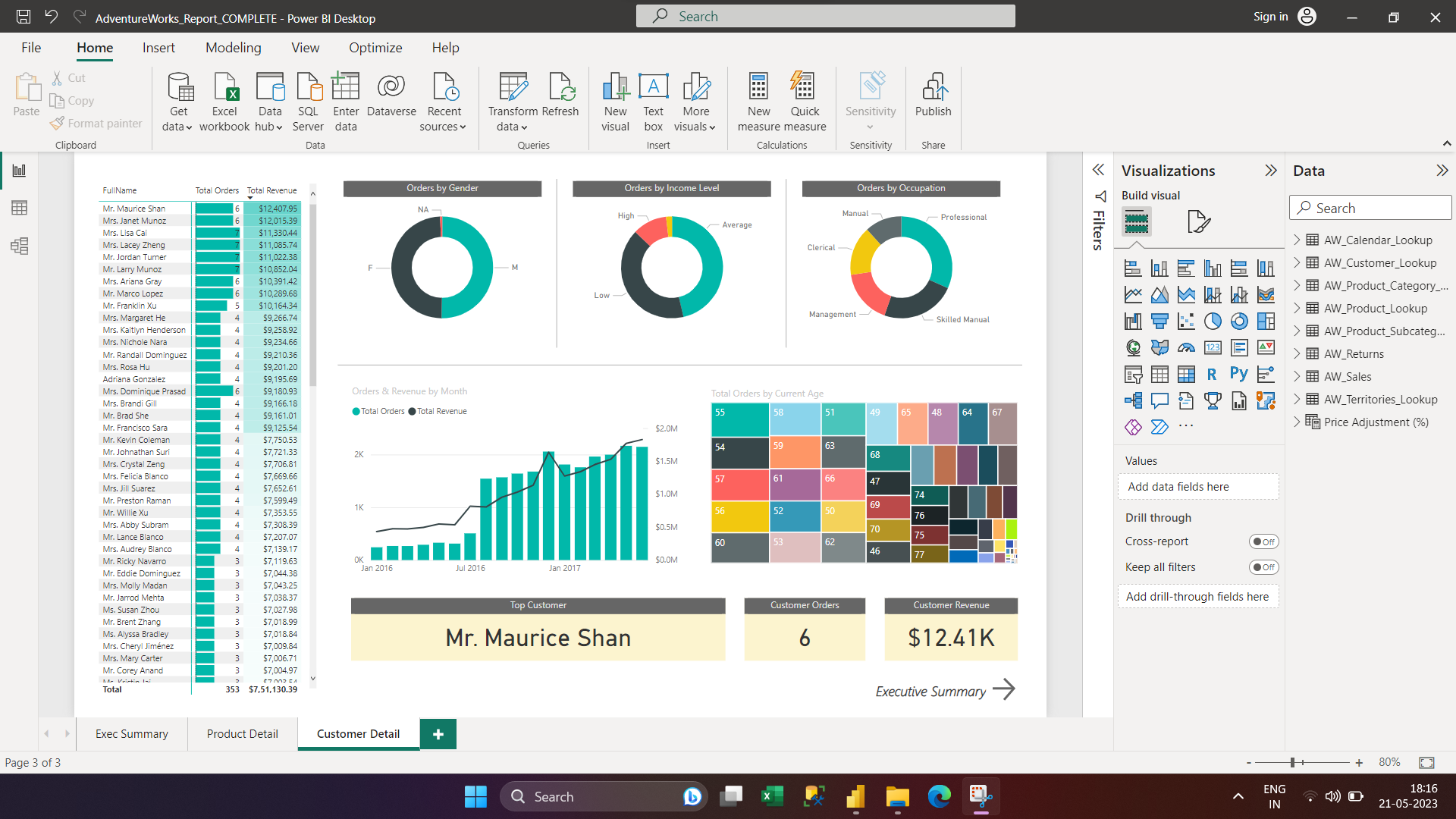Image resolution: width=1456 pixels, height=819 pixels.
Task: Click the zoom slider handle
Action: [x=1293, y=762]
